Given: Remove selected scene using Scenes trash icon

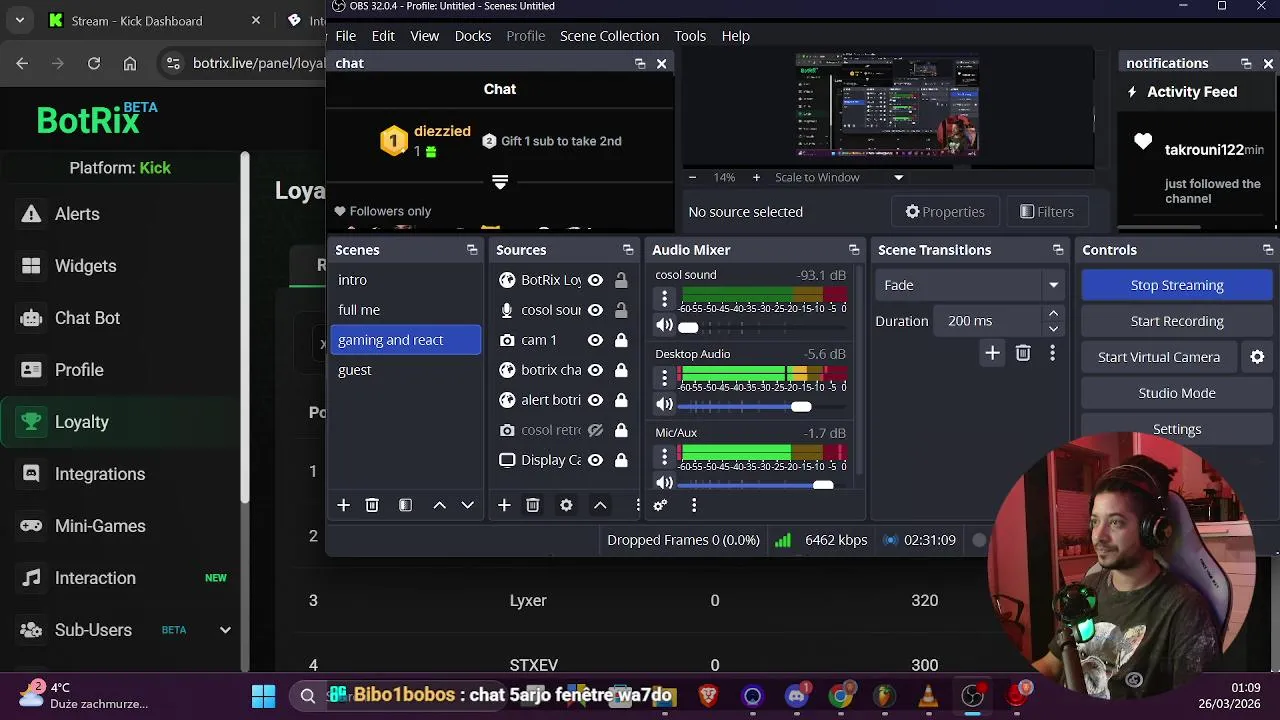Looking at the screenshot, I should 372,506.
